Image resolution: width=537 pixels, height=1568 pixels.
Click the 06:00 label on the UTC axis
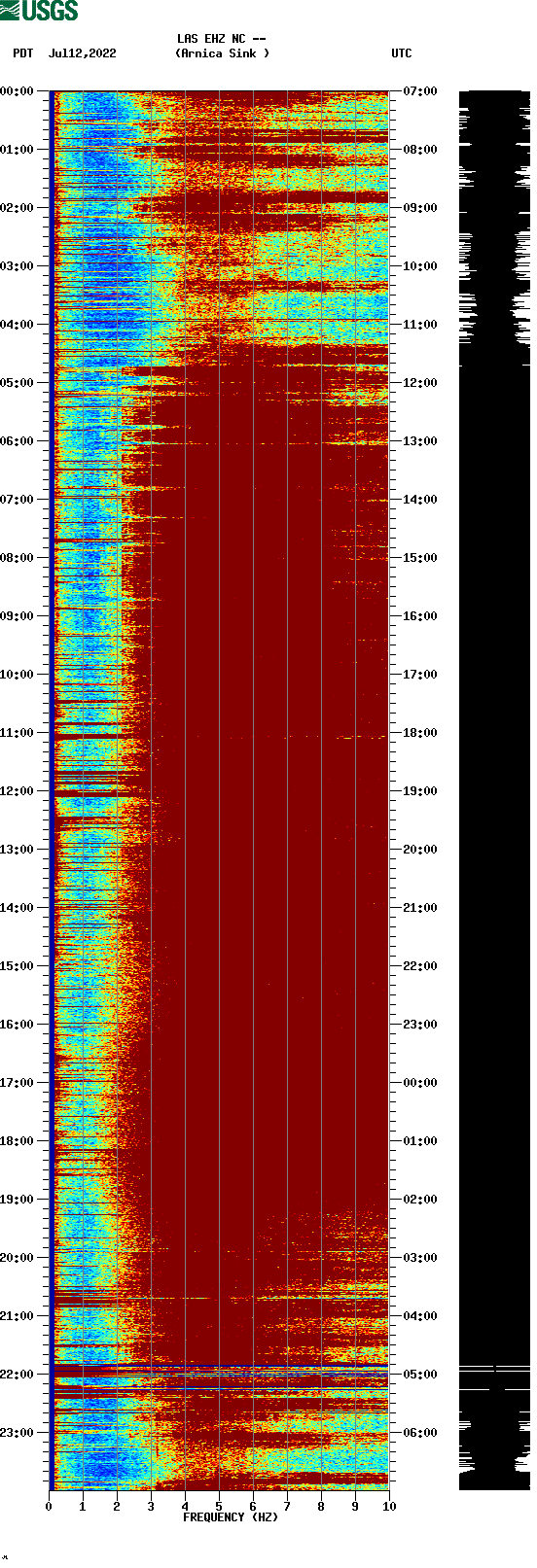point(420,1433)
